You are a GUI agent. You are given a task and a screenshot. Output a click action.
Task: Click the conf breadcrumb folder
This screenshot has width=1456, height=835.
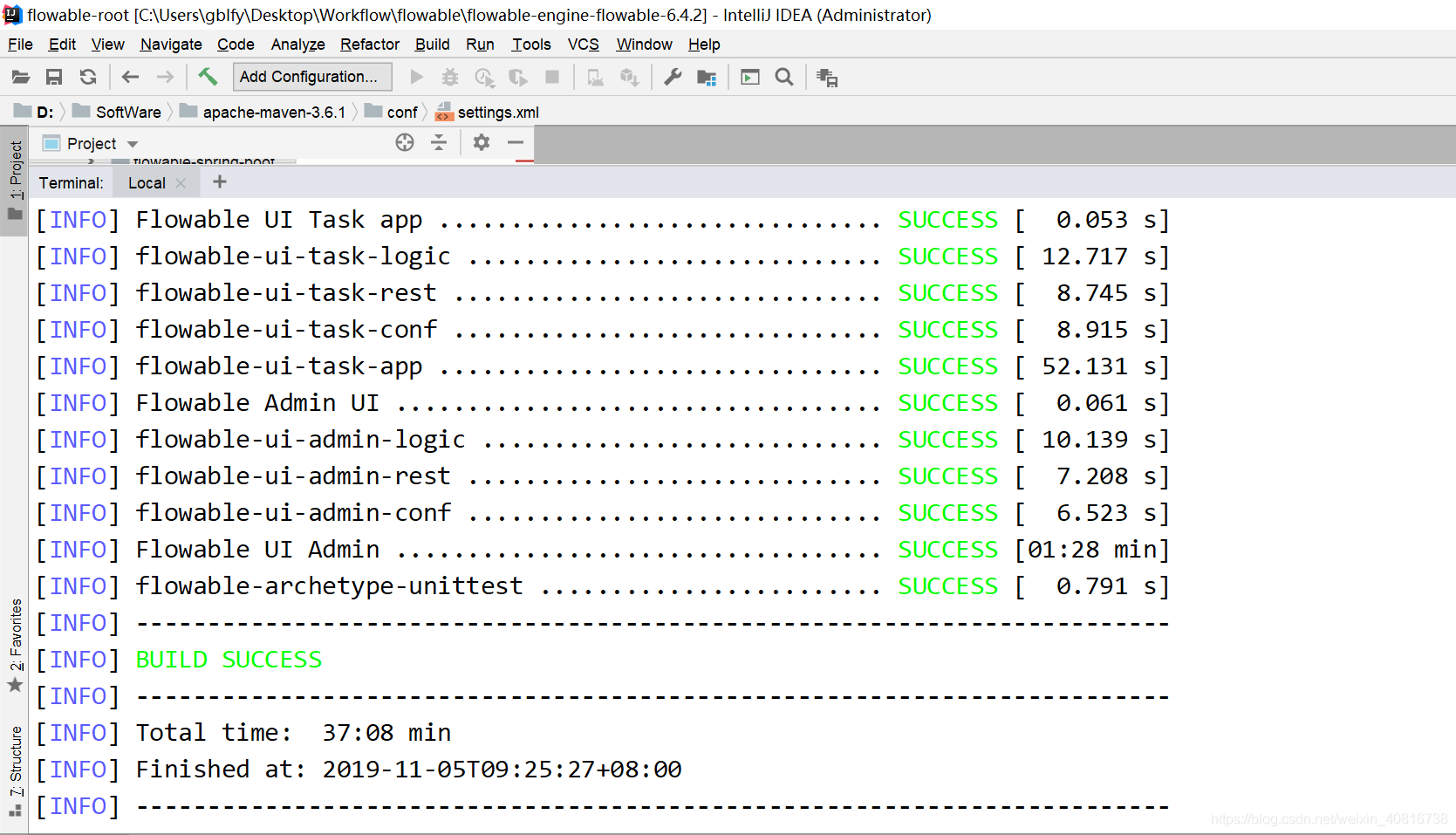point(392,112)
